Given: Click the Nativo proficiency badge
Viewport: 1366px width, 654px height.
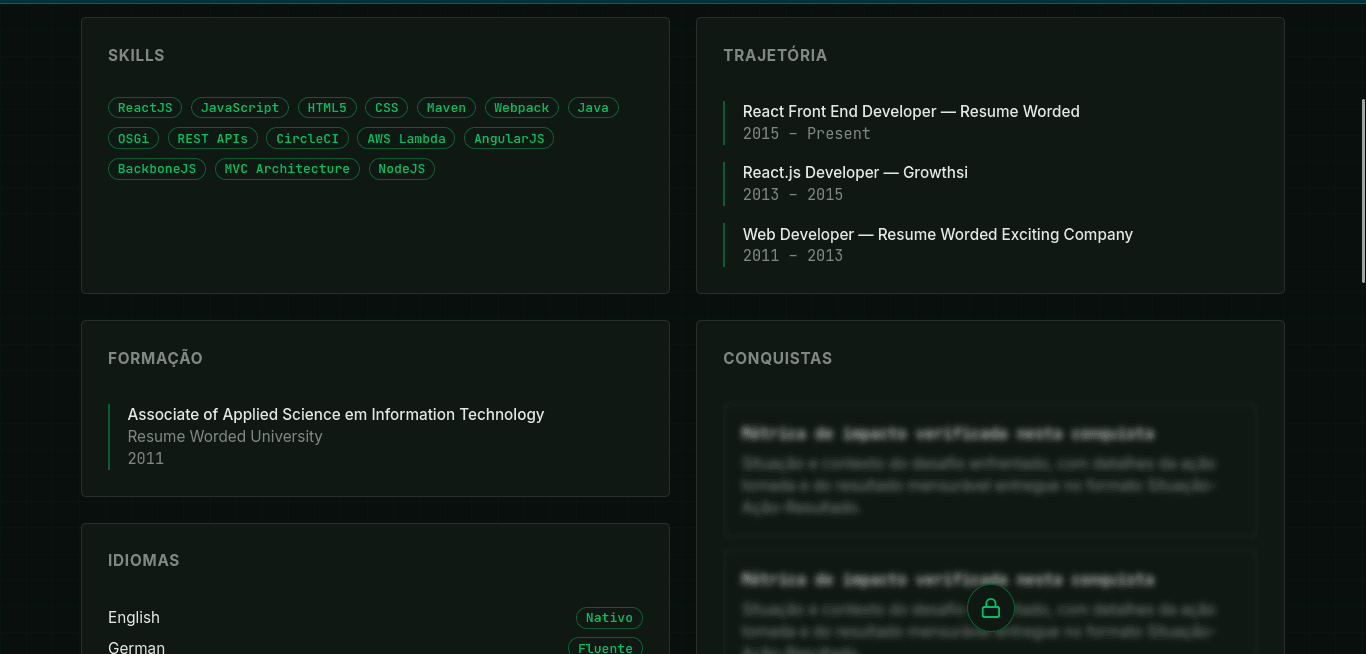Looking at the screenshot, I should 609,618.
